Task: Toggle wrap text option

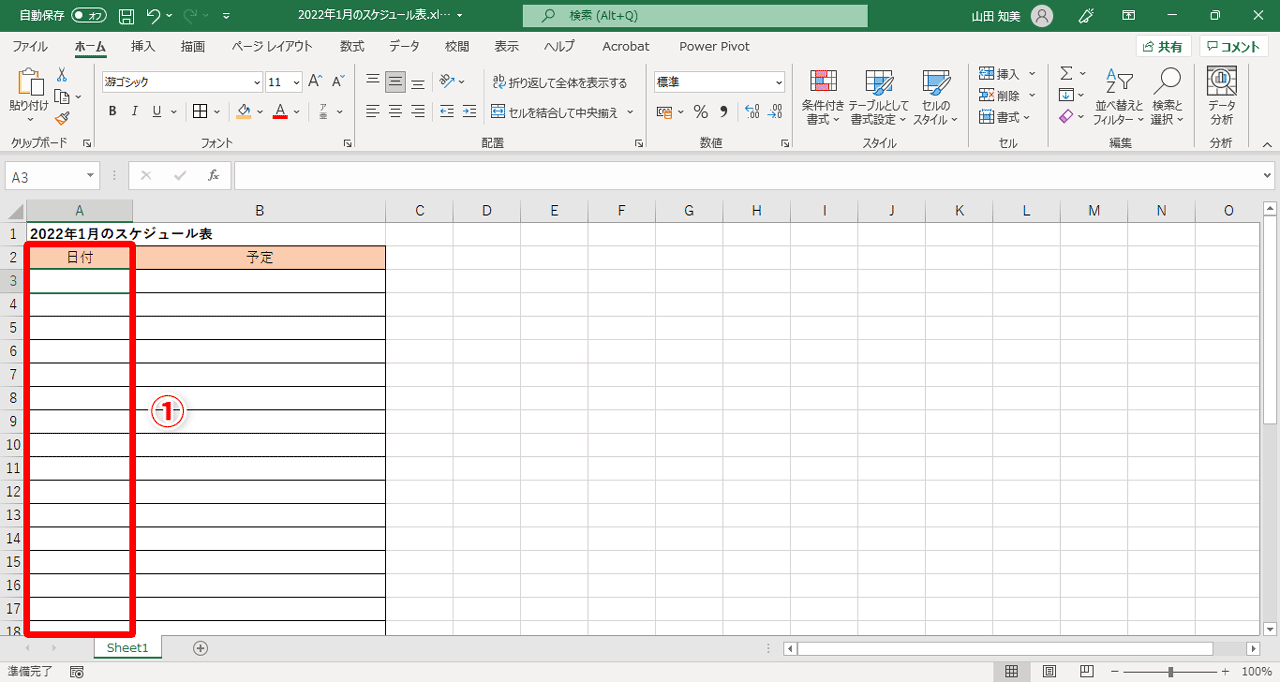Action: pos(559,82)
